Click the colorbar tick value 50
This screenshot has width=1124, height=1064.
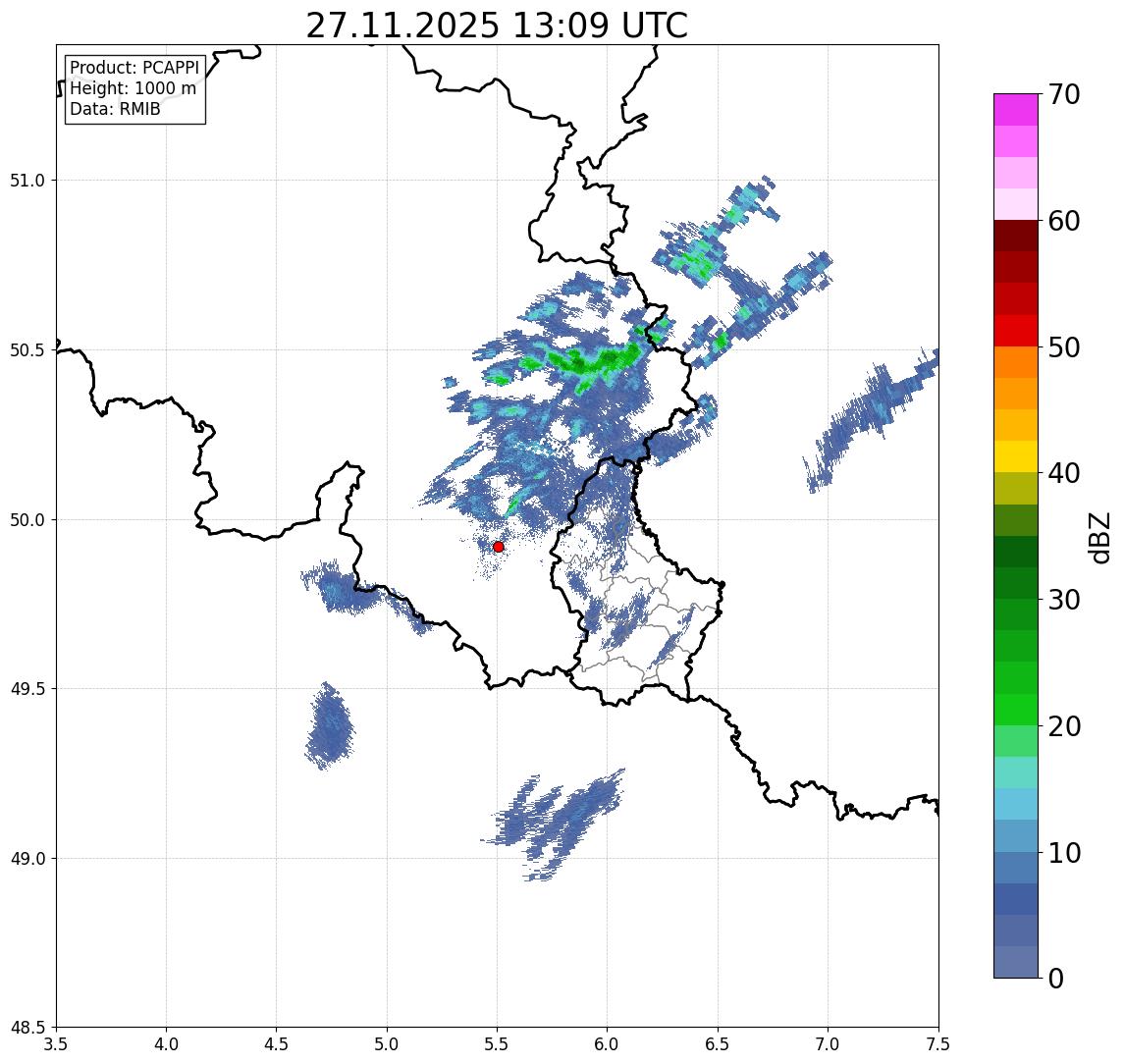click(x=1064, y=347)
